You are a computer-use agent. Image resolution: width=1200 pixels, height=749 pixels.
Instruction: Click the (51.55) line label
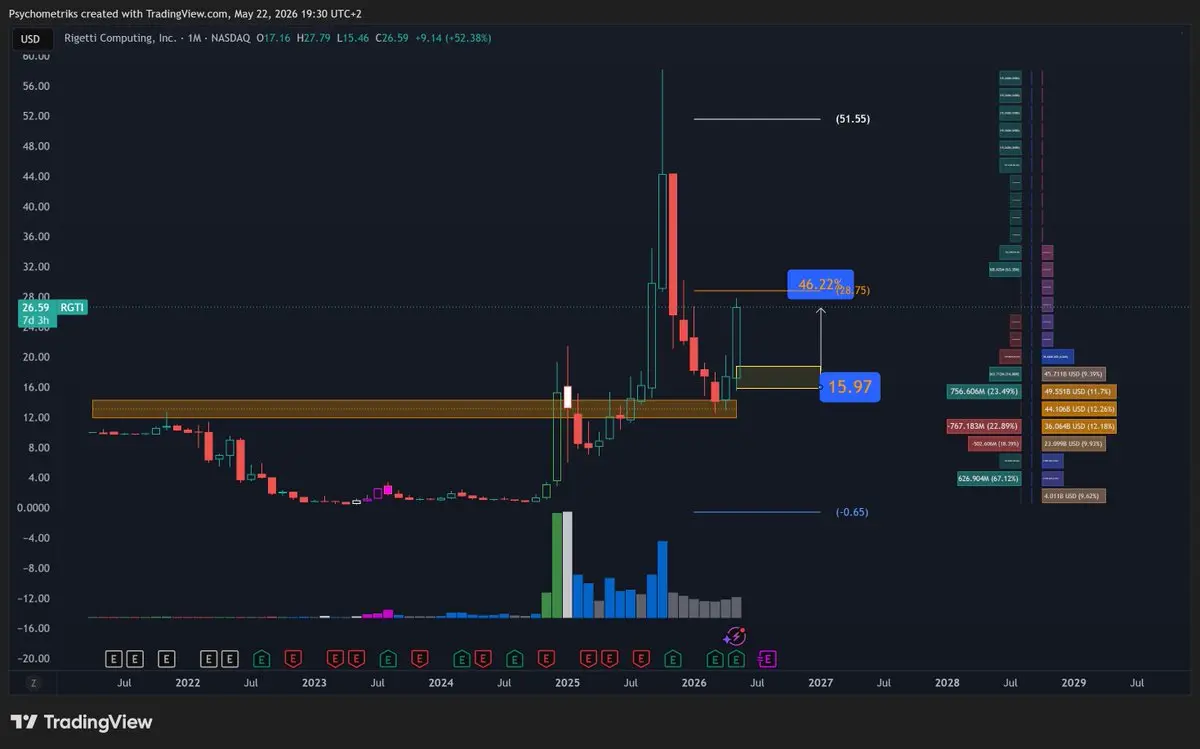[853, 119]
